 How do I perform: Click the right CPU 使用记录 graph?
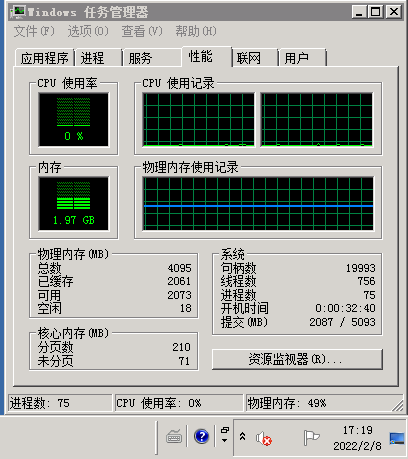click(316, 119)
